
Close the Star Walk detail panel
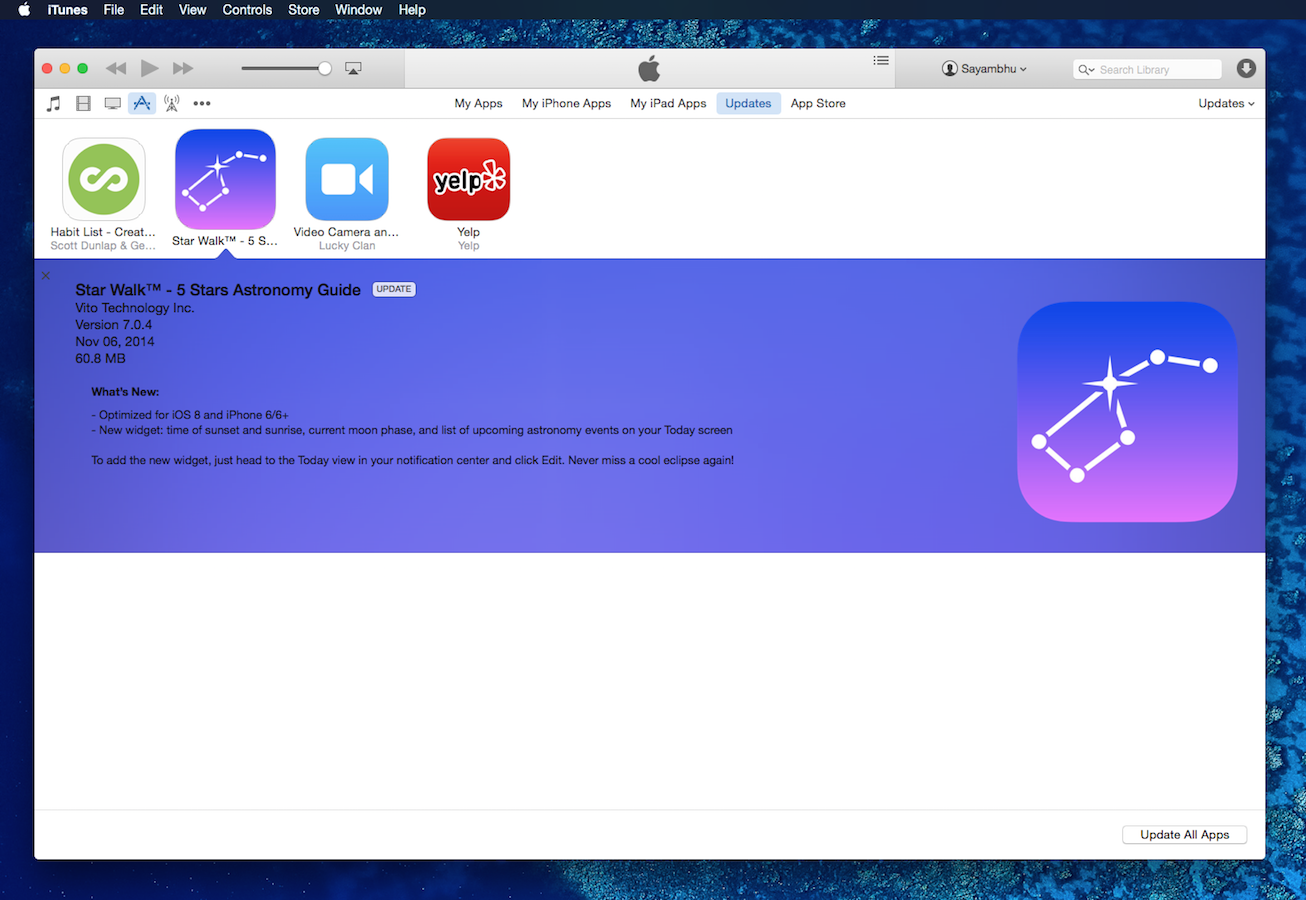coord(45,276)
